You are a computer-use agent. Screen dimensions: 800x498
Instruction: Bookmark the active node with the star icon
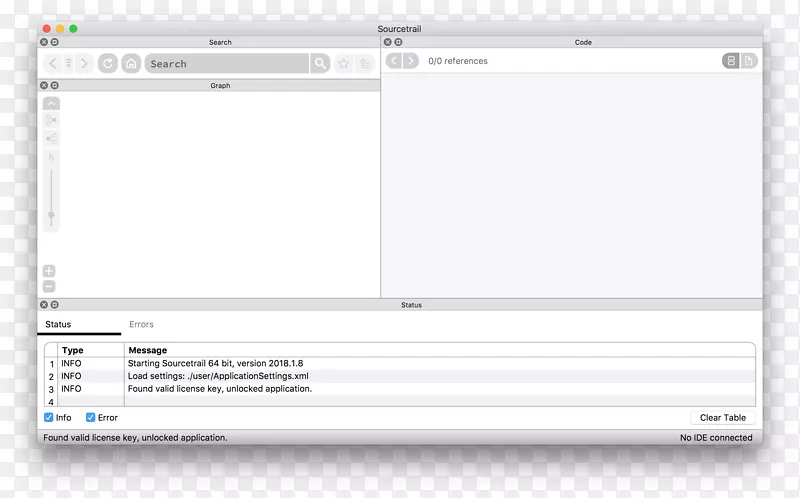344,64
